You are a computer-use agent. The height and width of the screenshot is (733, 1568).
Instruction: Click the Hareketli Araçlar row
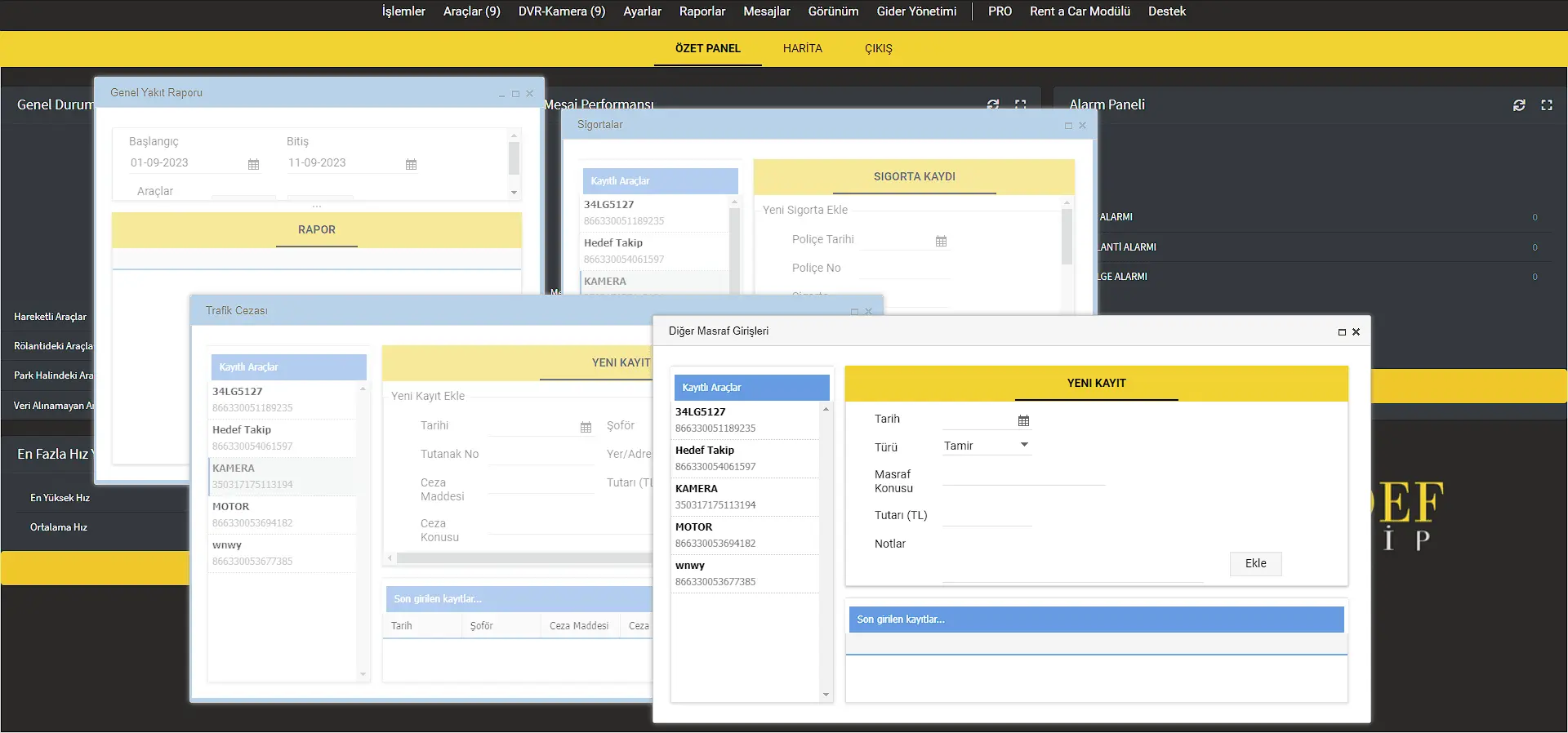pos(50,317)
